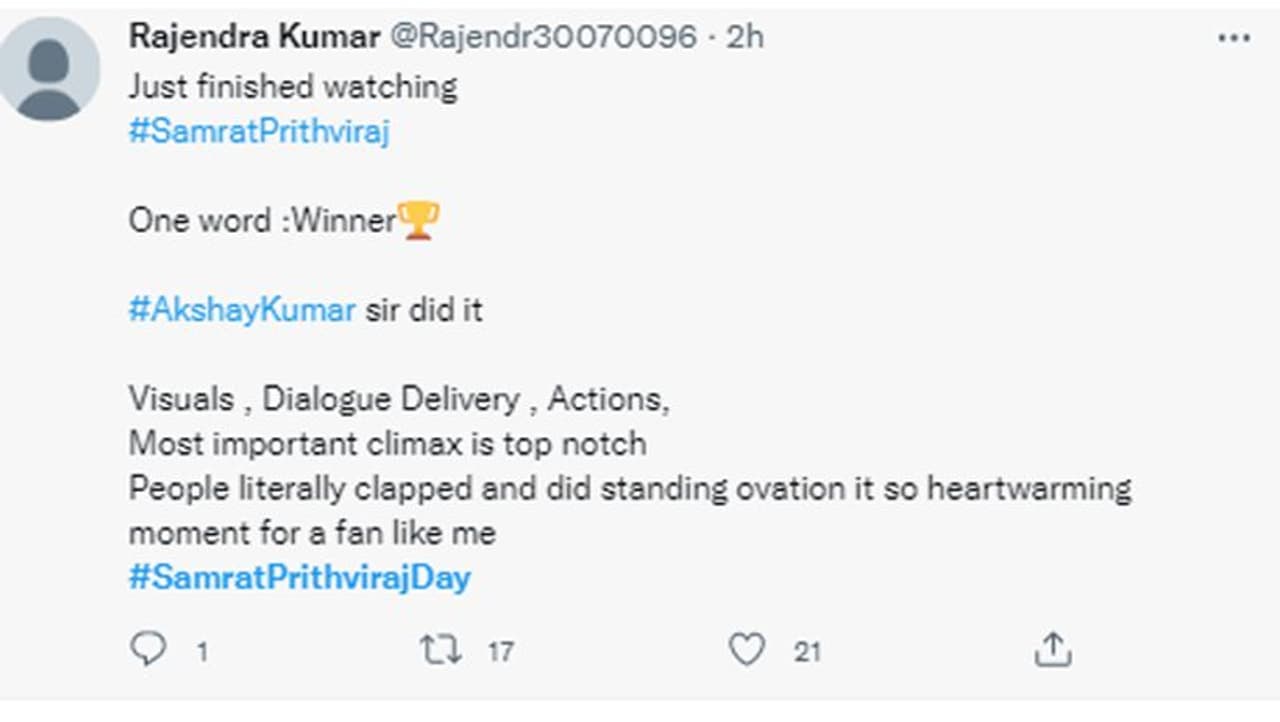1280x722 pixels.
Task: Click the "One word :Winner" text
Action: pyautogui.click(x=262, y=221)
